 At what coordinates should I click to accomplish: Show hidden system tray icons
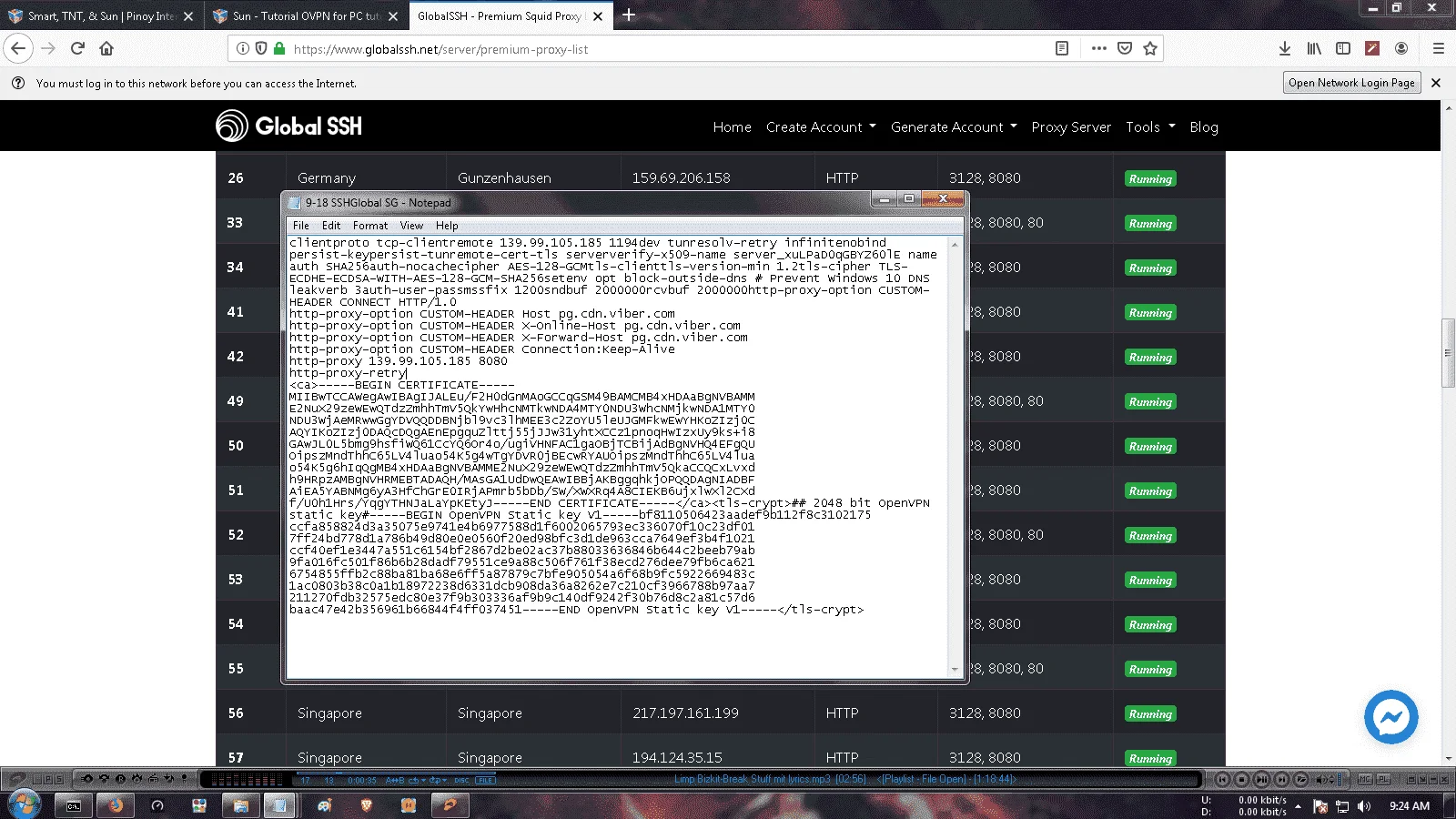pos(1298,806)
